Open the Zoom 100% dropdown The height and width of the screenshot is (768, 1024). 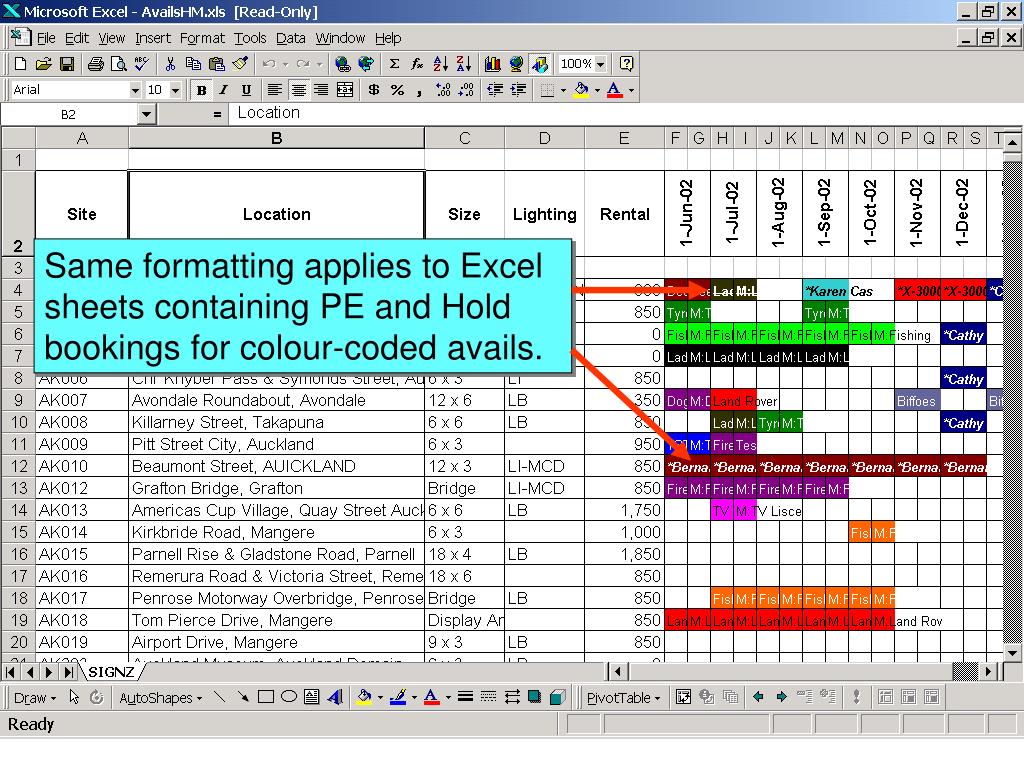(x=600, y=64)
